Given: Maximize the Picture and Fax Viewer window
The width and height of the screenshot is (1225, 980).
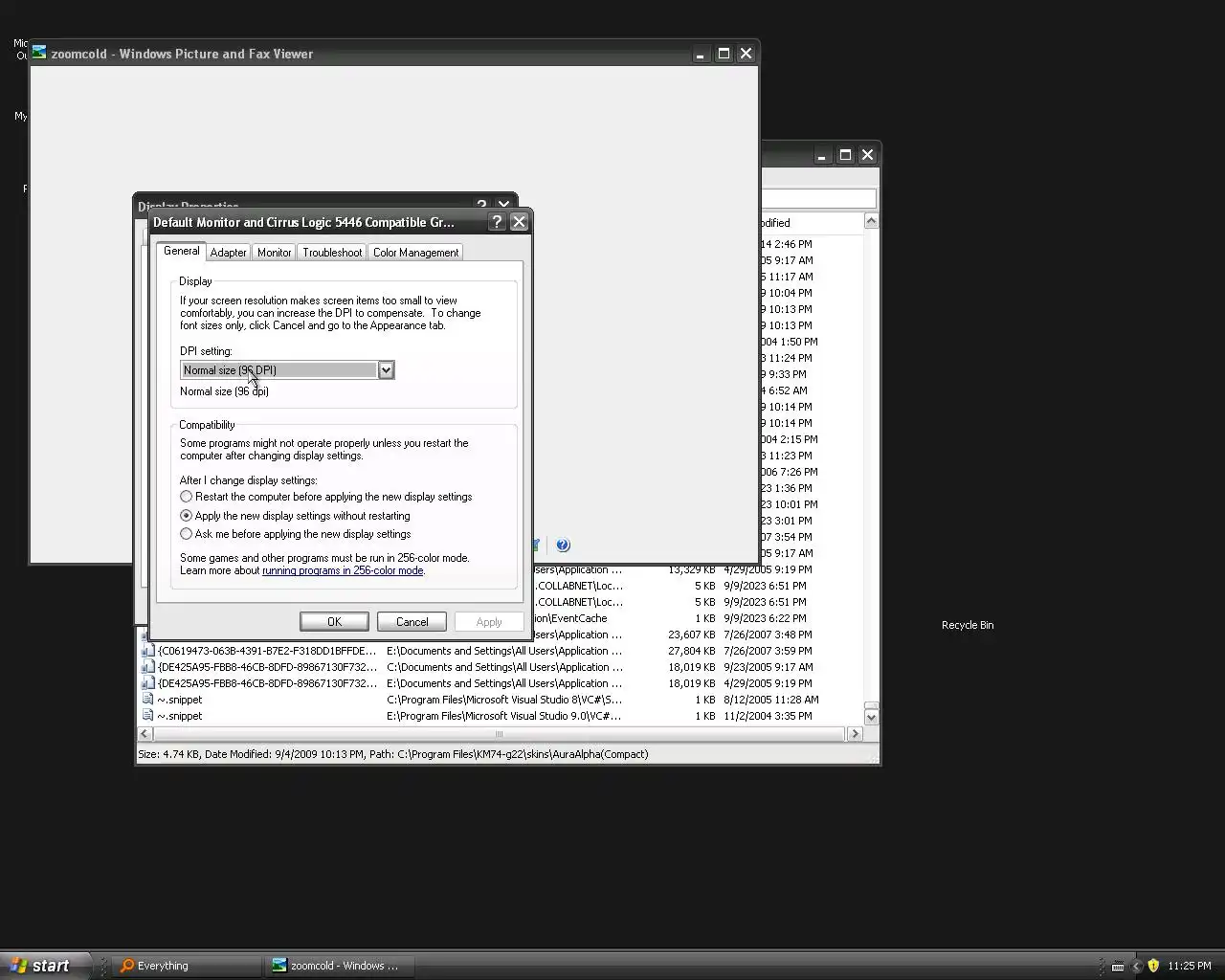Looking at the screenshot, I should [x=724, y=54].
